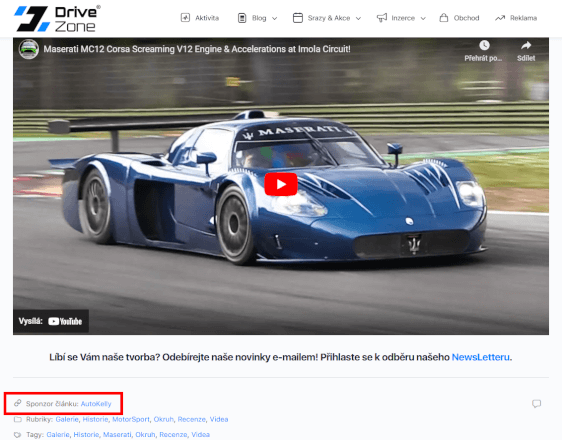The image size is (562, 440).
Task: Open the Okruh tag in Tagy
Action: [145, 435]
